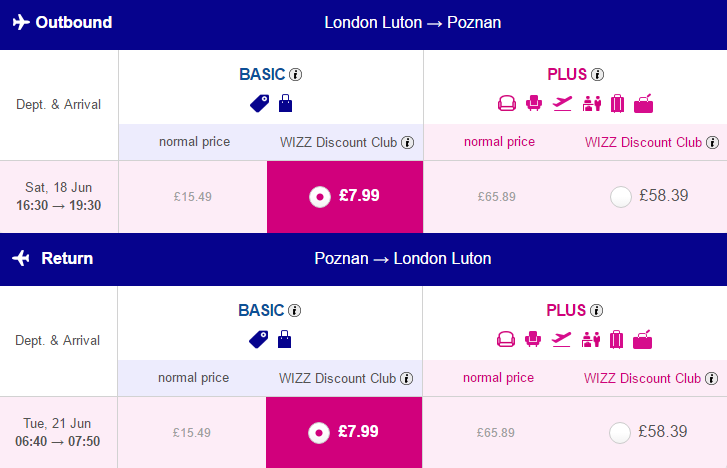Click the outbound PLUS seat selection armchair icon
The height and width of the screenshot is (468, 727).
coord(534,103)
